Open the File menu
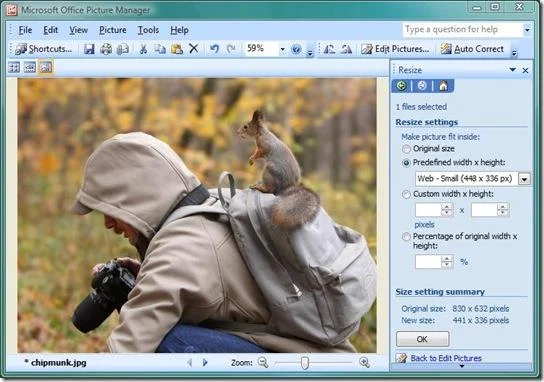The height and width of the screenshot is (382, 544). click(x=25, y=31)
